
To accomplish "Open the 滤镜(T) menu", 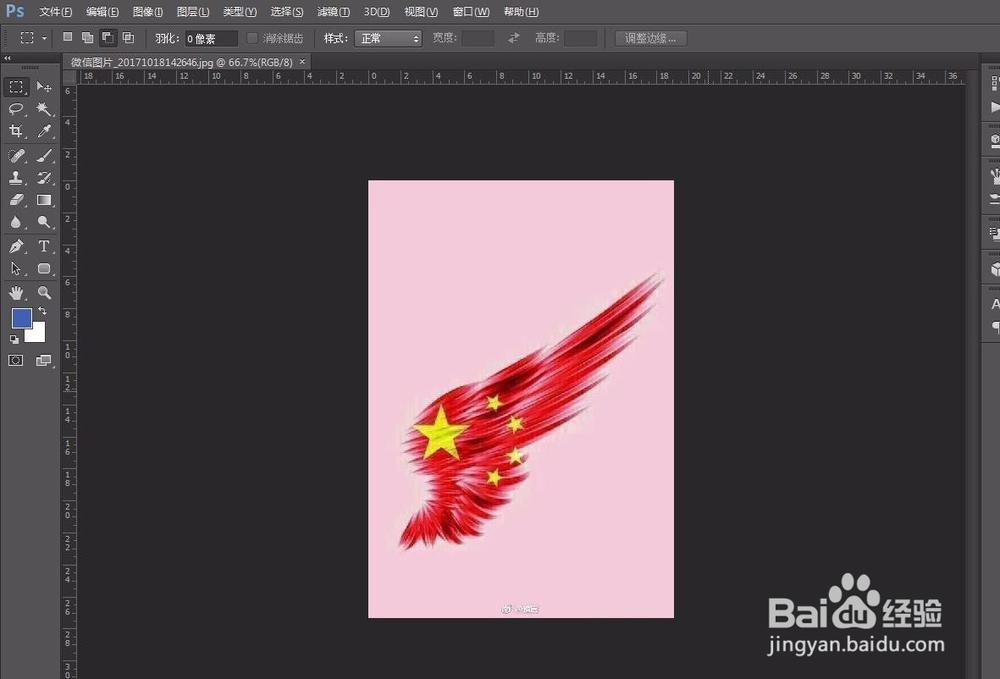I will point(333,12).
